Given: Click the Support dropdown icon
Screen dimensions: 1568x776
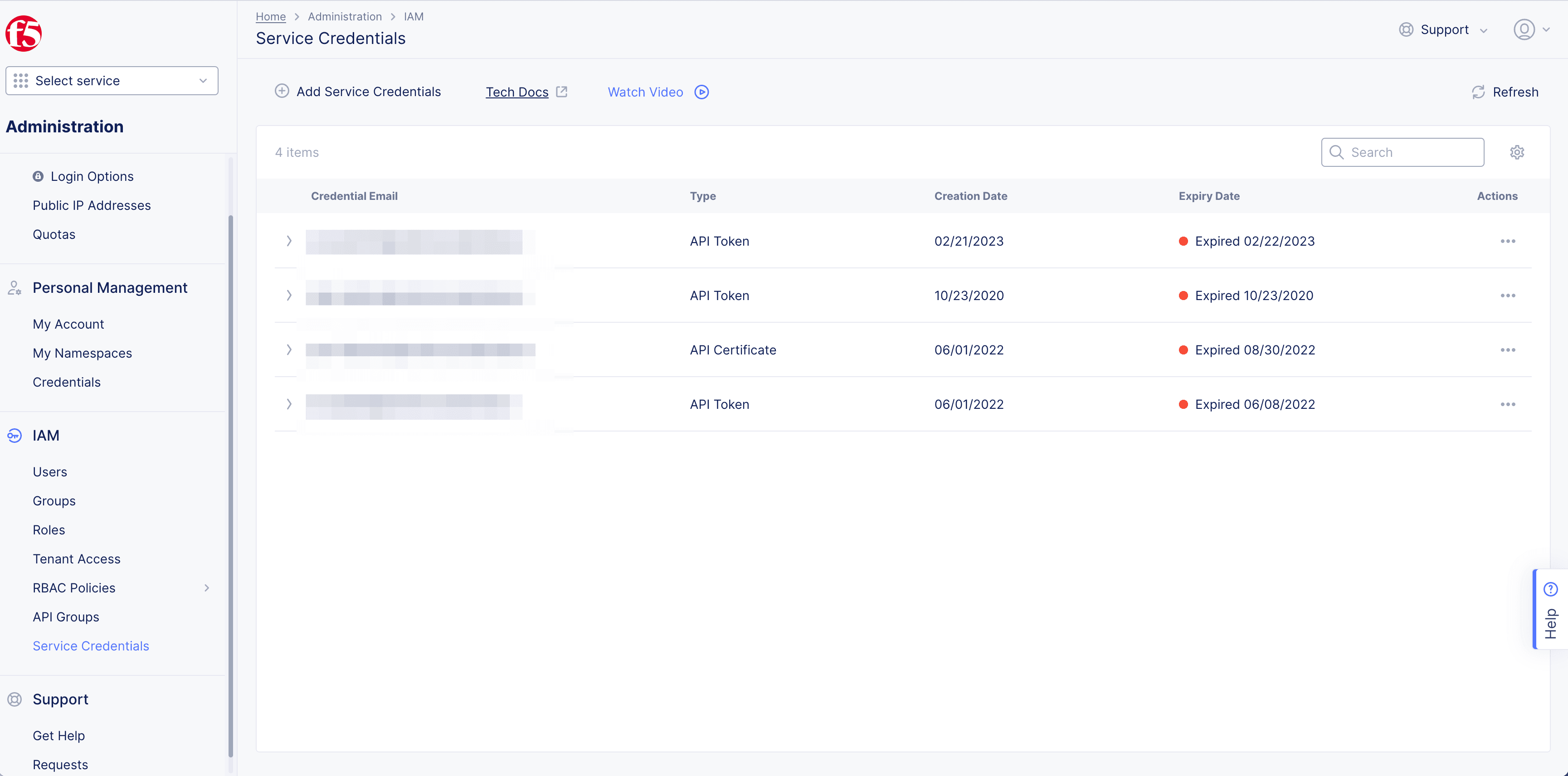Looking at the screenshot, I should [x=1484, y=29].
